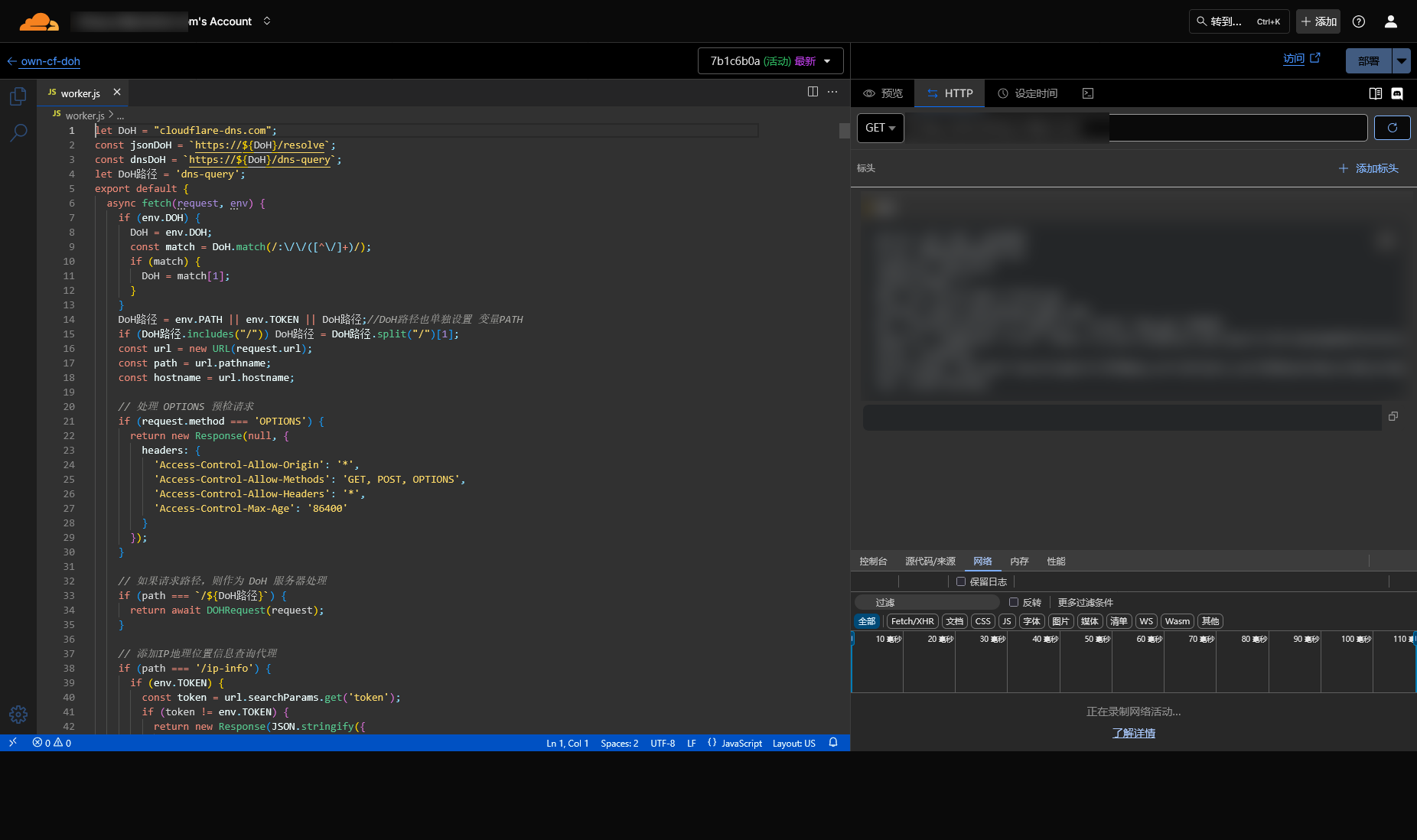This screenshot has width=1417, height=840.
Task: Go back via own-cf-doh link
Action: [50, 61]
